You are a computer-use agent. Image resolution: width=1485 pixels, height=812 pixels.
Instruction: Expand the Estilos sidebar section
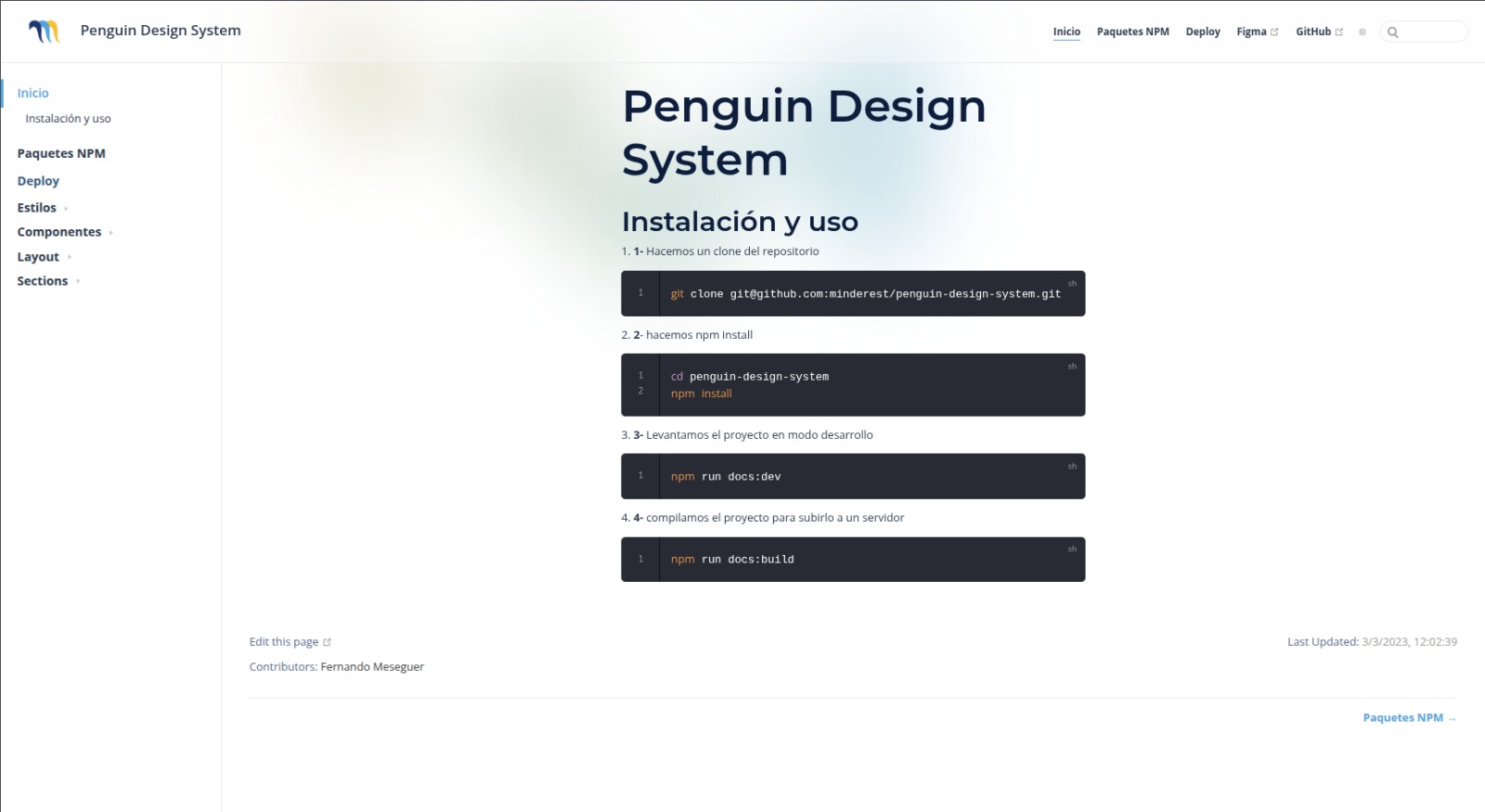point(66,209)
